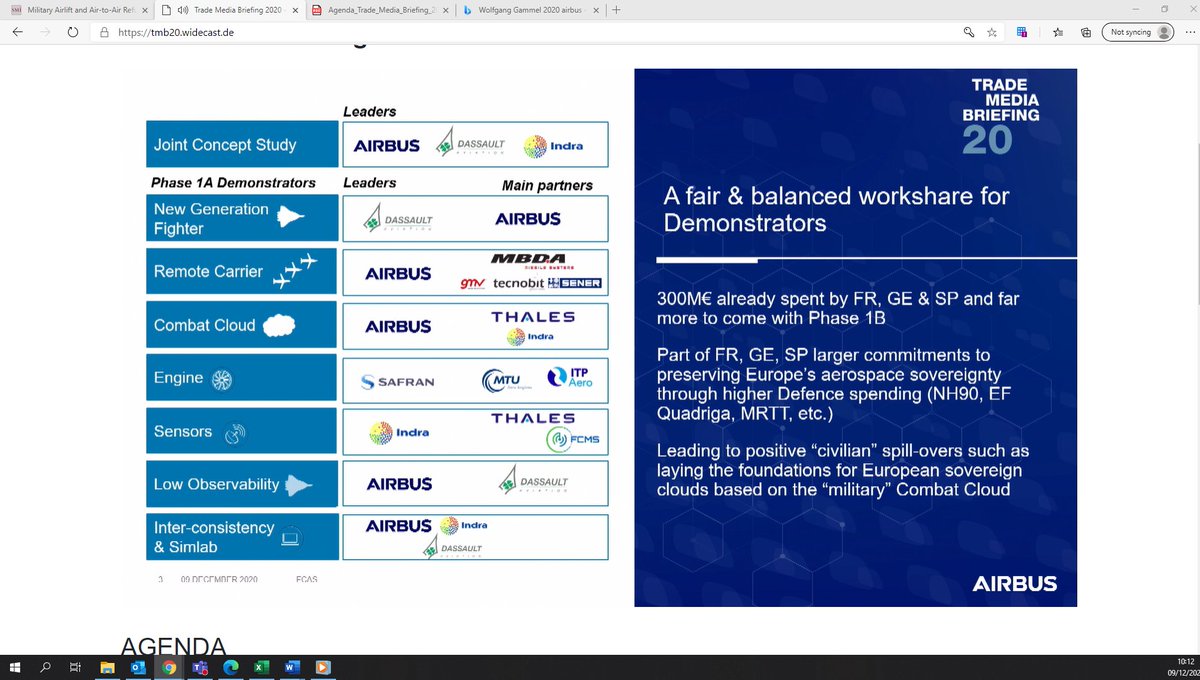Click the Low Observability box

click(x=242, y=484)
